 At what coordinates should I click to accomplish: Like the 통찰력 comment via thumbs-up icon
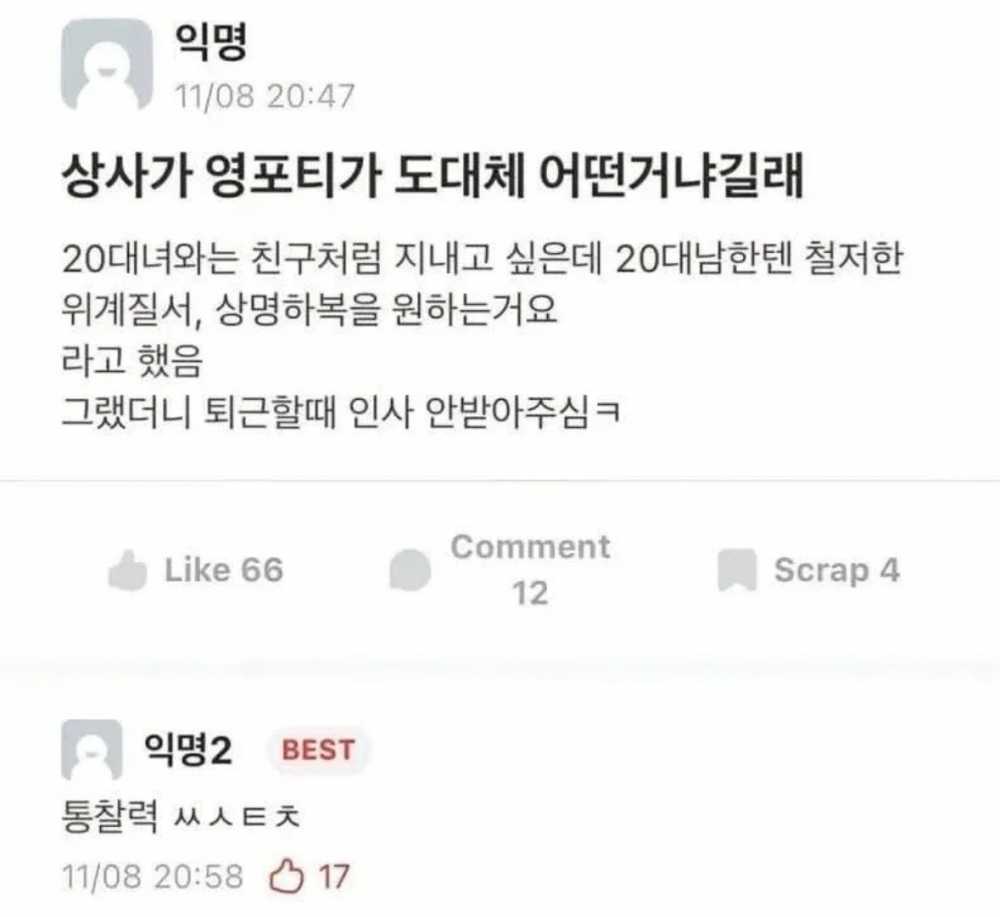286,876
